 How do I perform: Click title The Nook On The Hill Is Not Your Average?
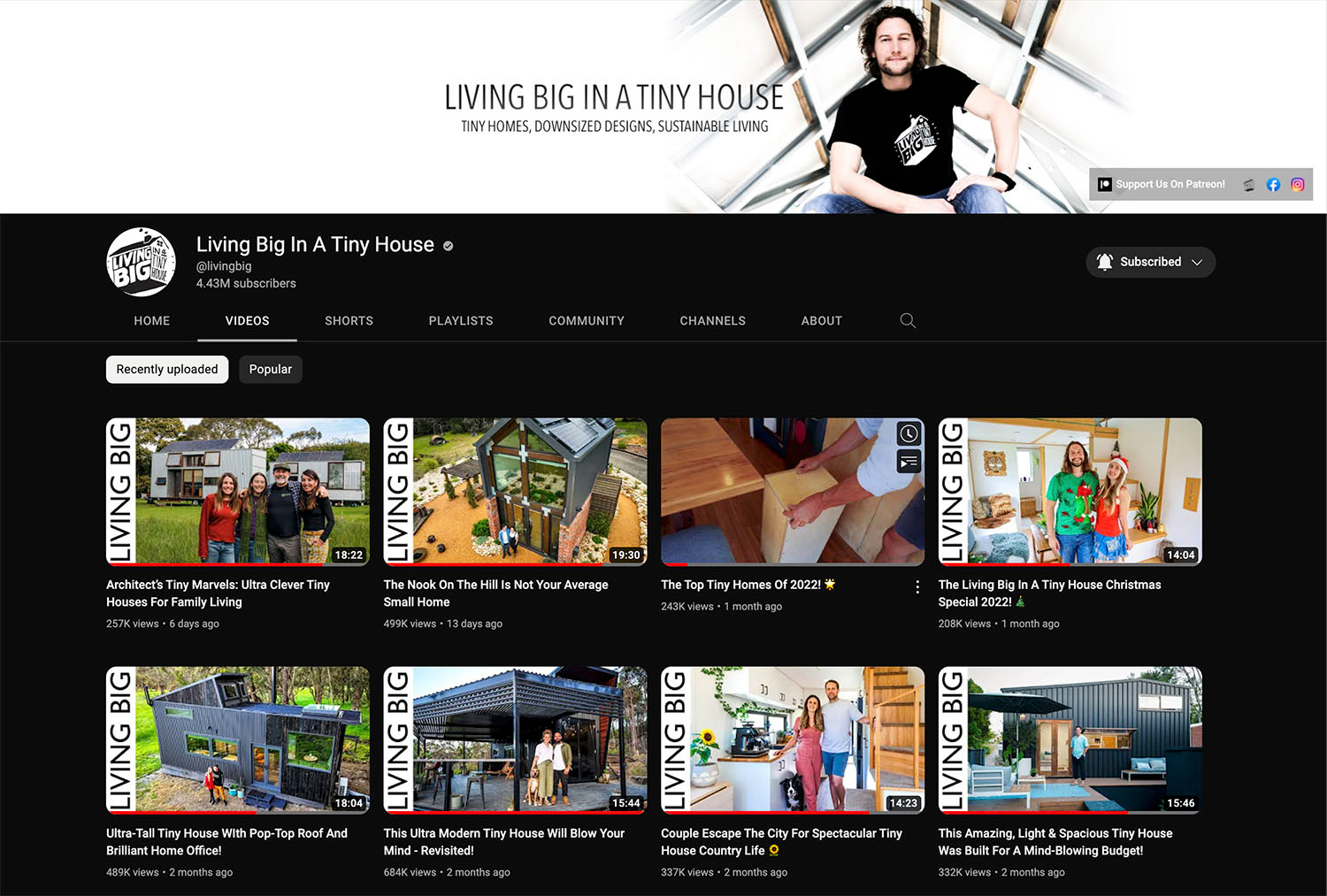pos(496,594)
